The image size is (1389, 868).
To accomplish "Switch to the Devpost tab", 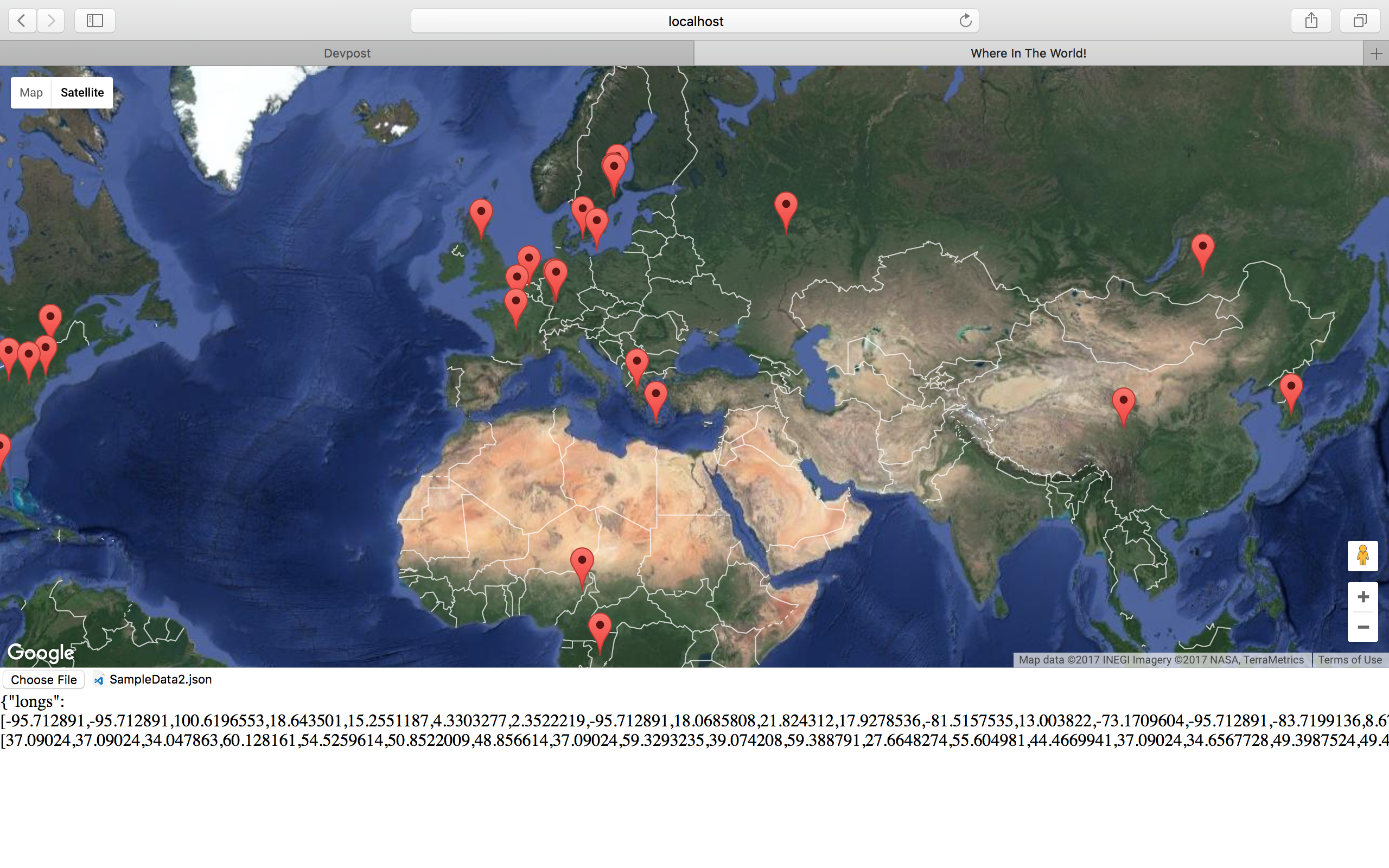I will [347, 53].
